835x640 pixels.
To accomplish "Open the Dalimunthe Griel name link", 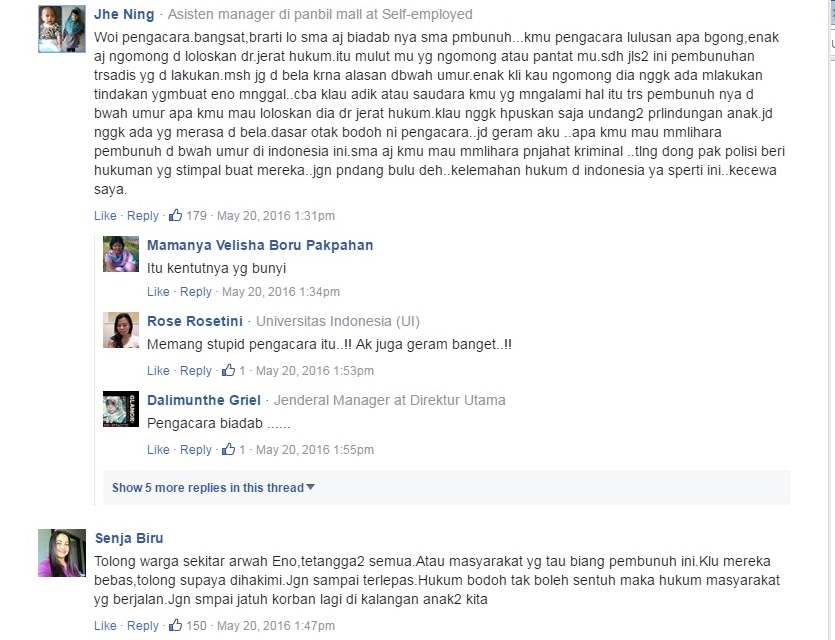I will pos(204,400).
